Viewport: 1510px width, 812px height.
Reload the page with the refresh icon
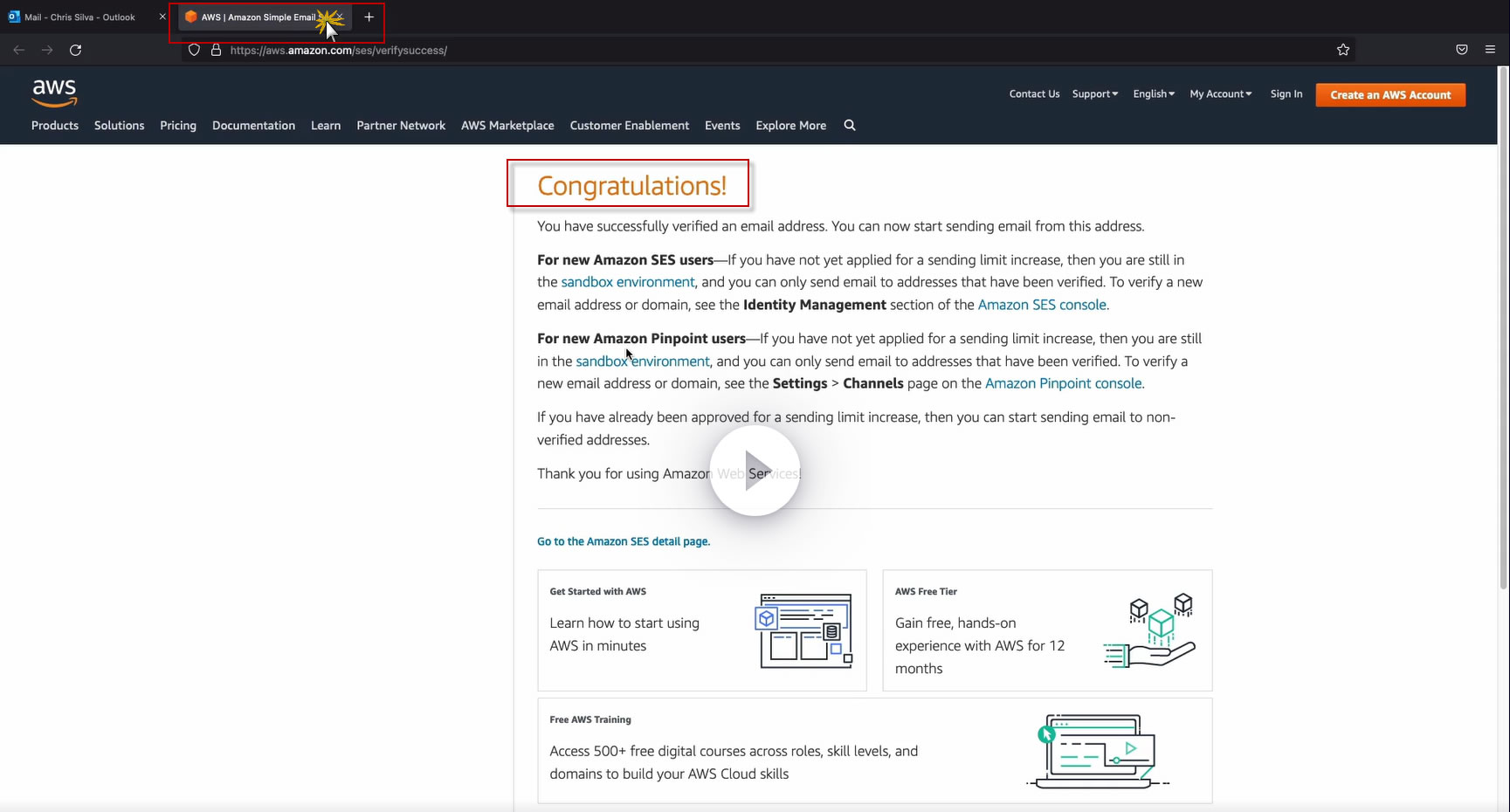click(x=76, y=50)
